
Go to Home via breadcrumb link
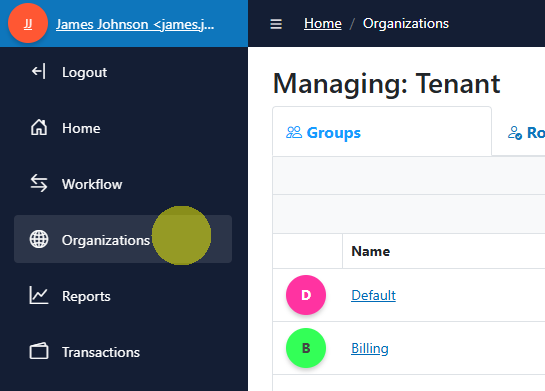pos(323,24)
